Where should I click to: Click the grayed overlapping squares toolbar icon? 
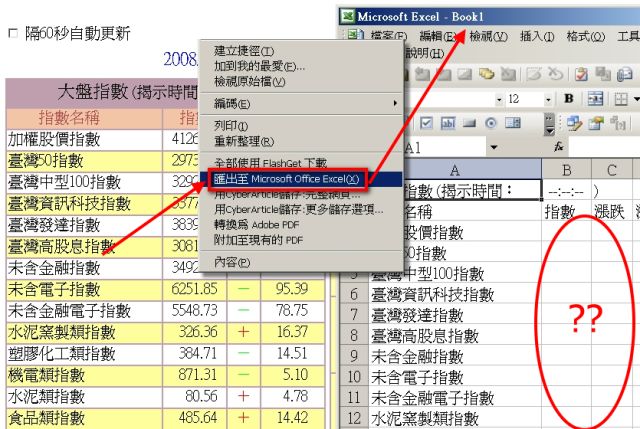(603, 74)
